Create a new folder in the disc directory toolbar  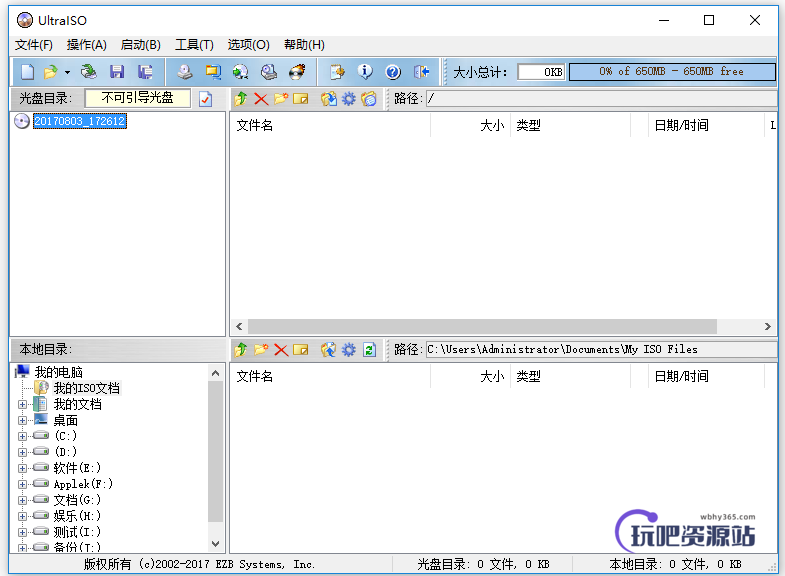[x=281, y=99]
